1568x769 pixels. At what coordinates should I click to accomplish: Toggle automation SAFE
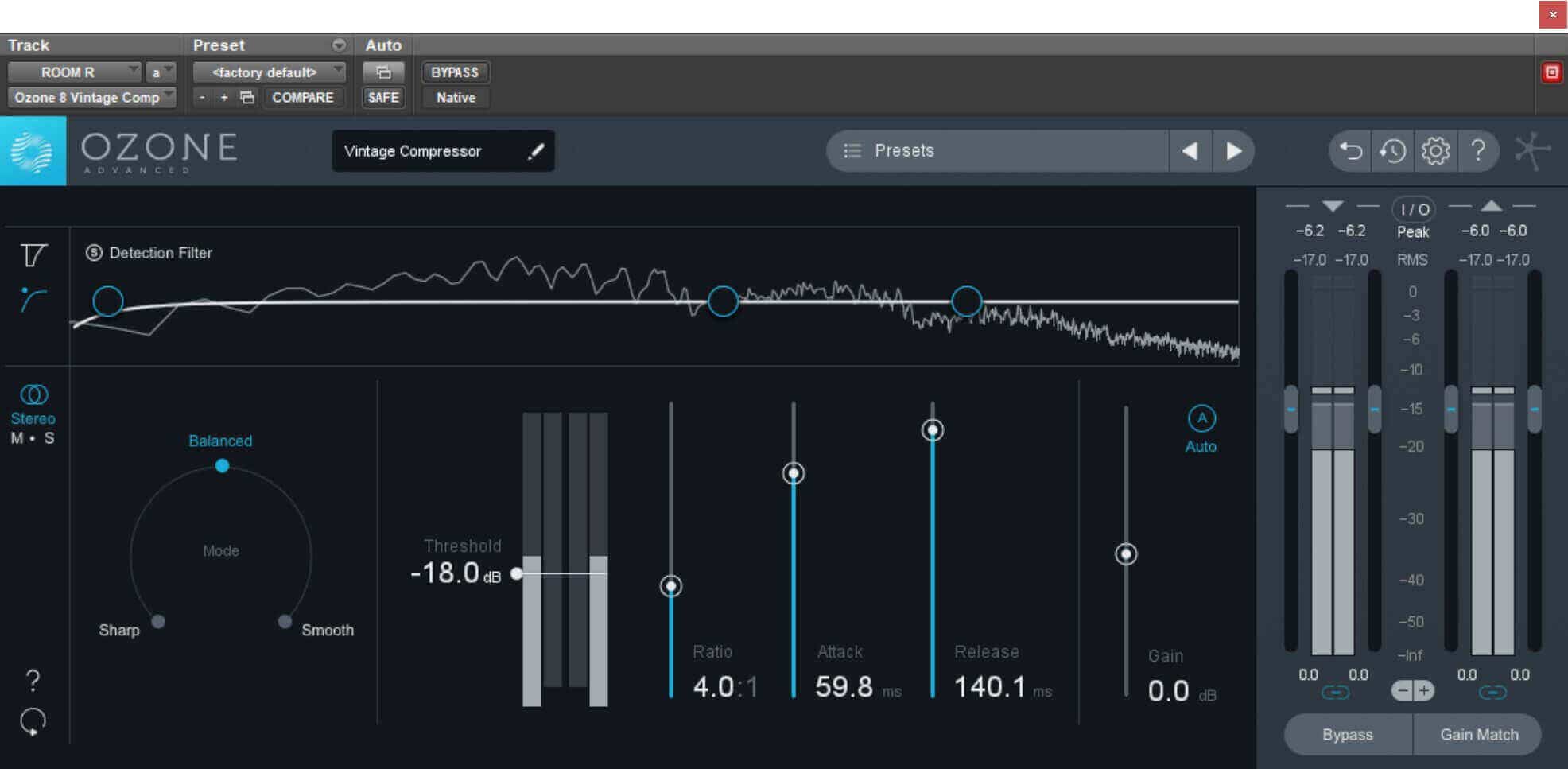pos(383,98)
